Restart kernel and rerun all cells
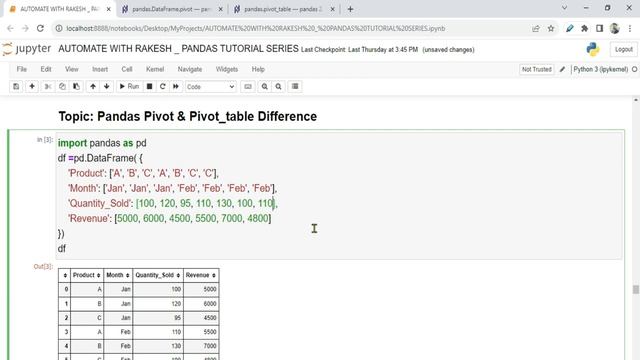 tap(176, 87)
